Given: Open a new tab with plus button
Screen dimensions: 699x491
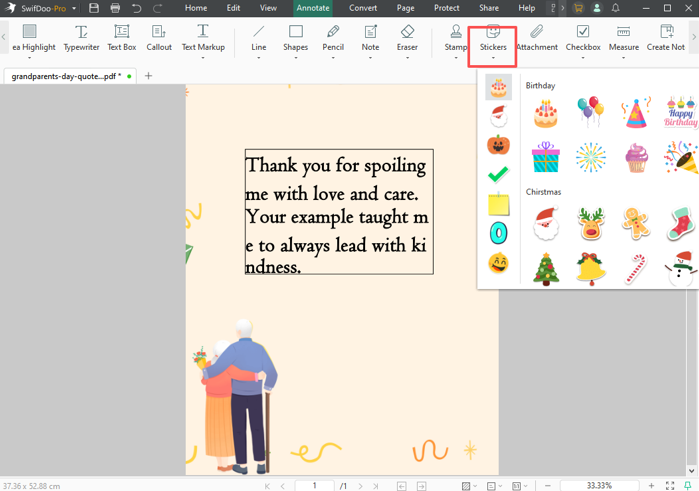Looking at the screenshot, I should point(148,76).
